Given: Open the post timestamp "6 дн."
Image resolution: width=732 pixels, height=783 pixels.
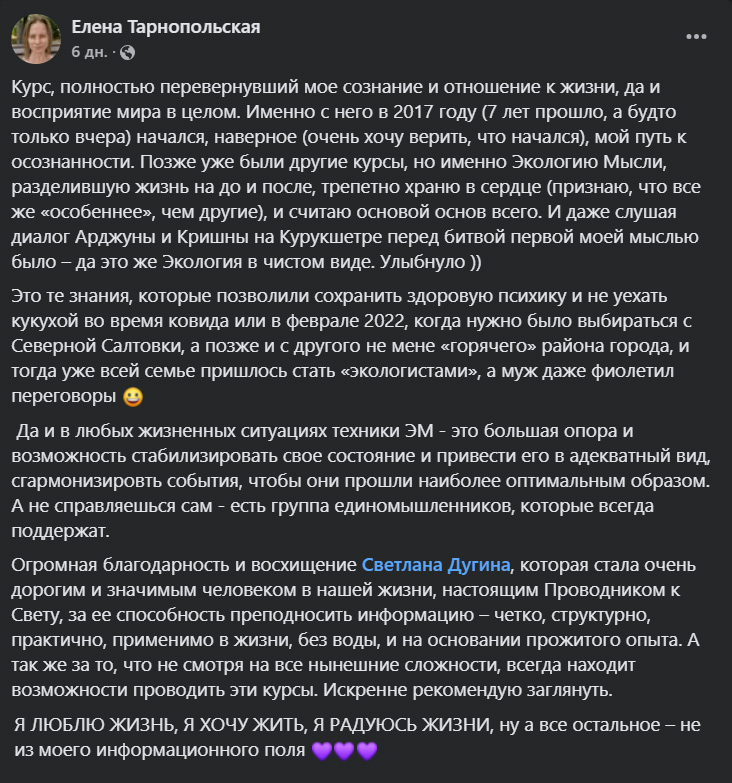Looking at the screenshot, I should pyautogui.click(x=89, y=52).
